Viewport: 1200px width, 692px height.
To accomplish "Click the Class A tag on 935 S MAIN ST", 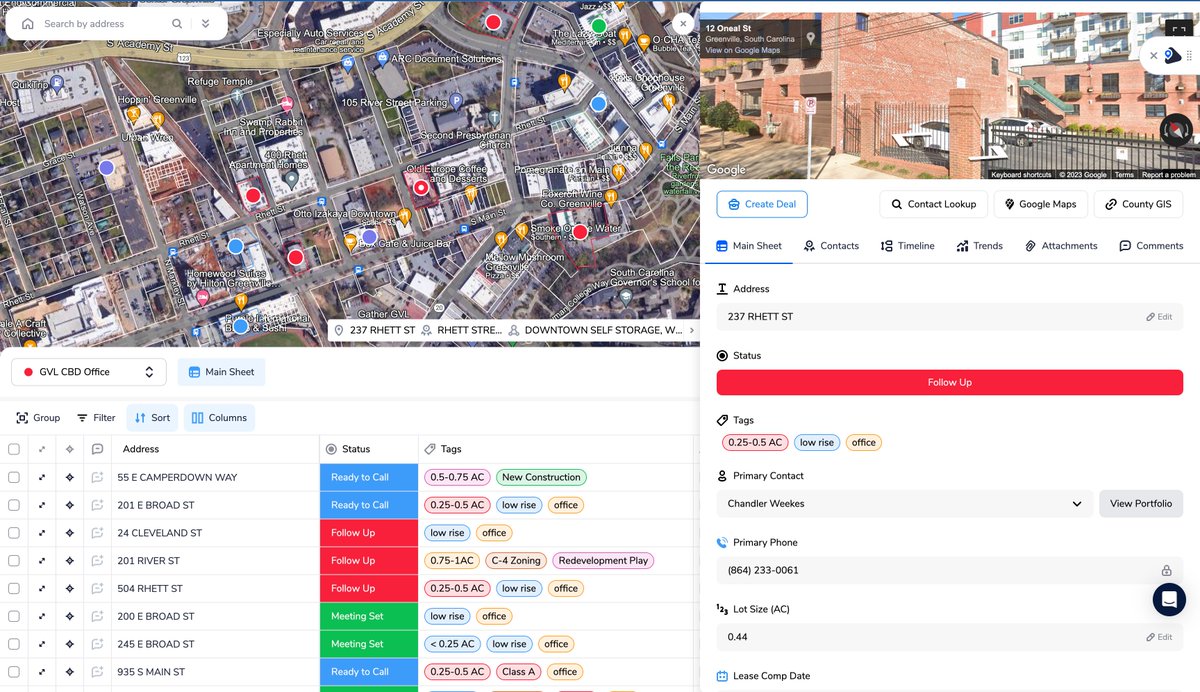I will (519, 672).
